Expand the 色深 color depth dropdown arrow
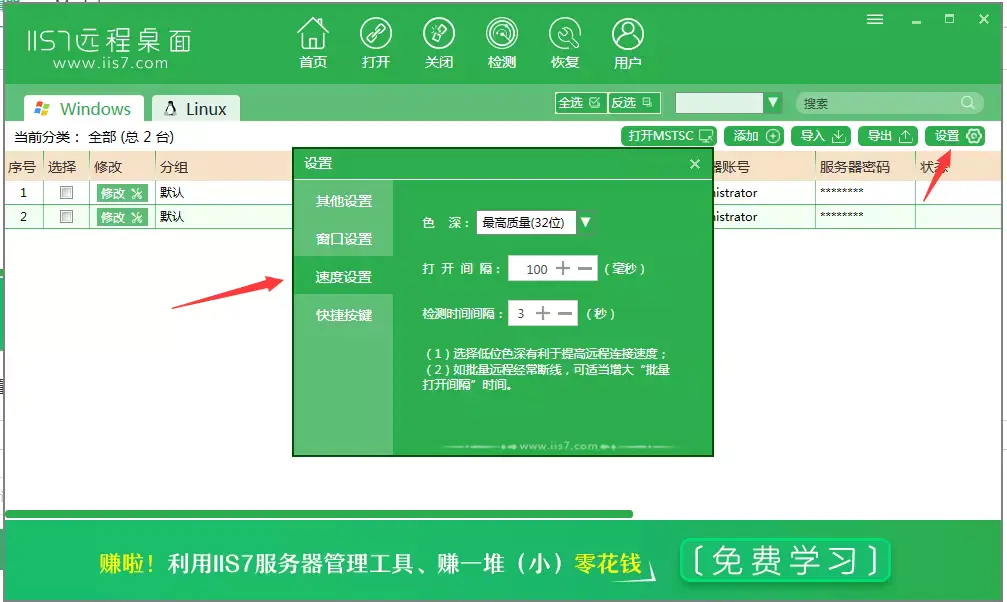 (x=585, y=222)
